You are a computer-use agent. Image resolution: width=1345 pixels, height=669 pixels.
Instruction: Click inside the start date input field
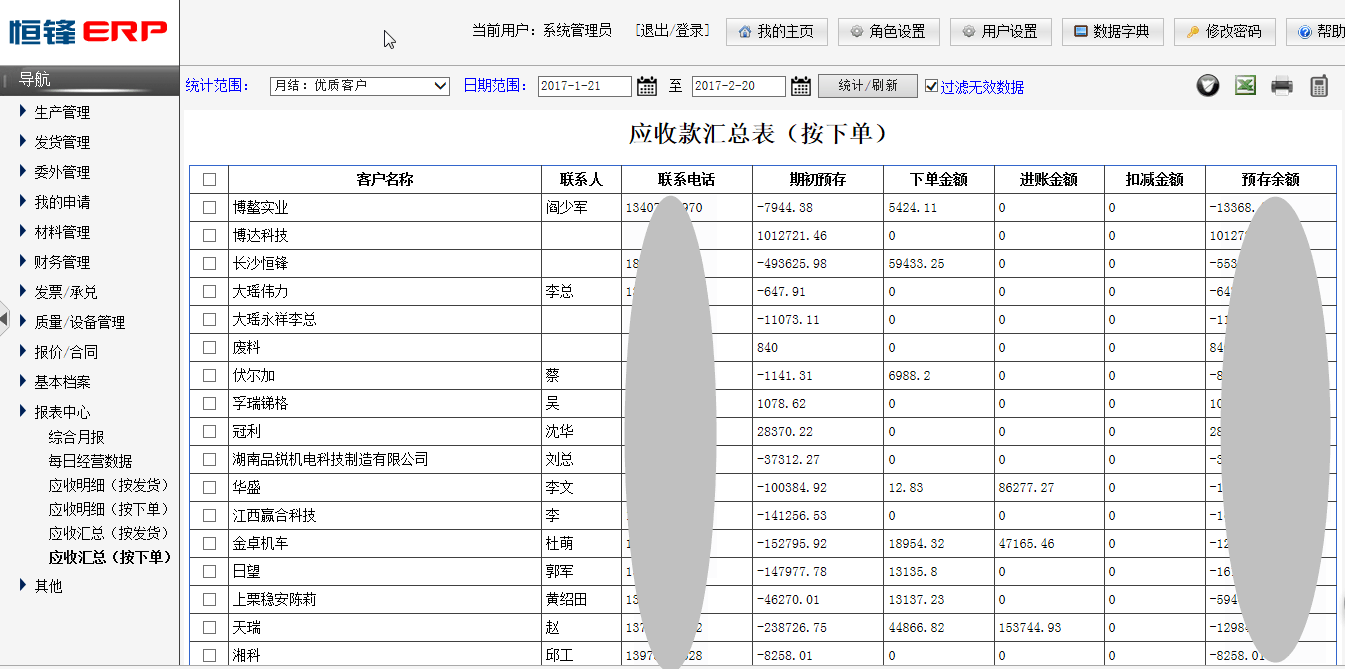point(584,86)
